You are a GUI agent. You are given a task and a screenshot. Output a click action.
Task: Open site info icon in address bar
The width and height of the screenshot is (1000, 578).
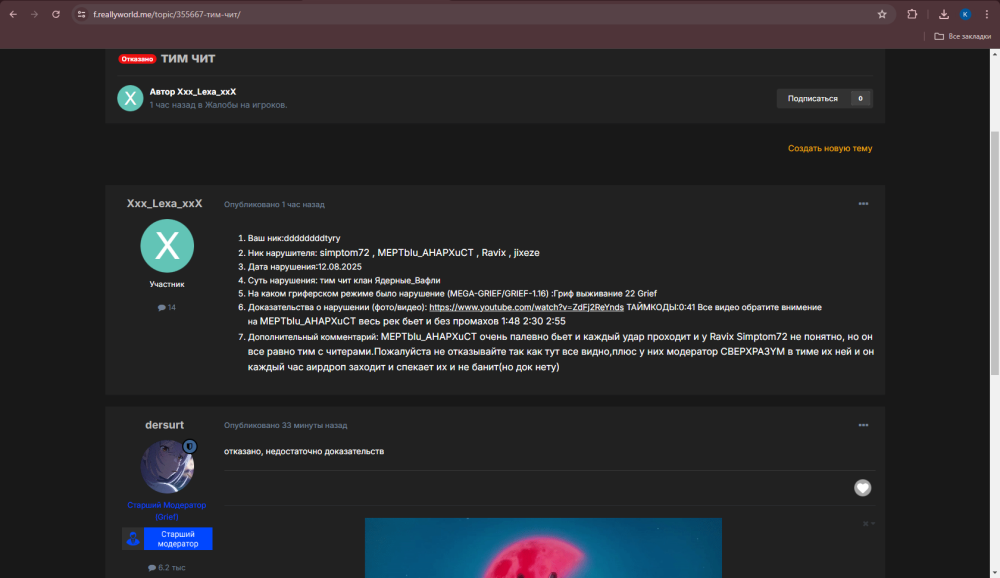click(x=82, y=14)
